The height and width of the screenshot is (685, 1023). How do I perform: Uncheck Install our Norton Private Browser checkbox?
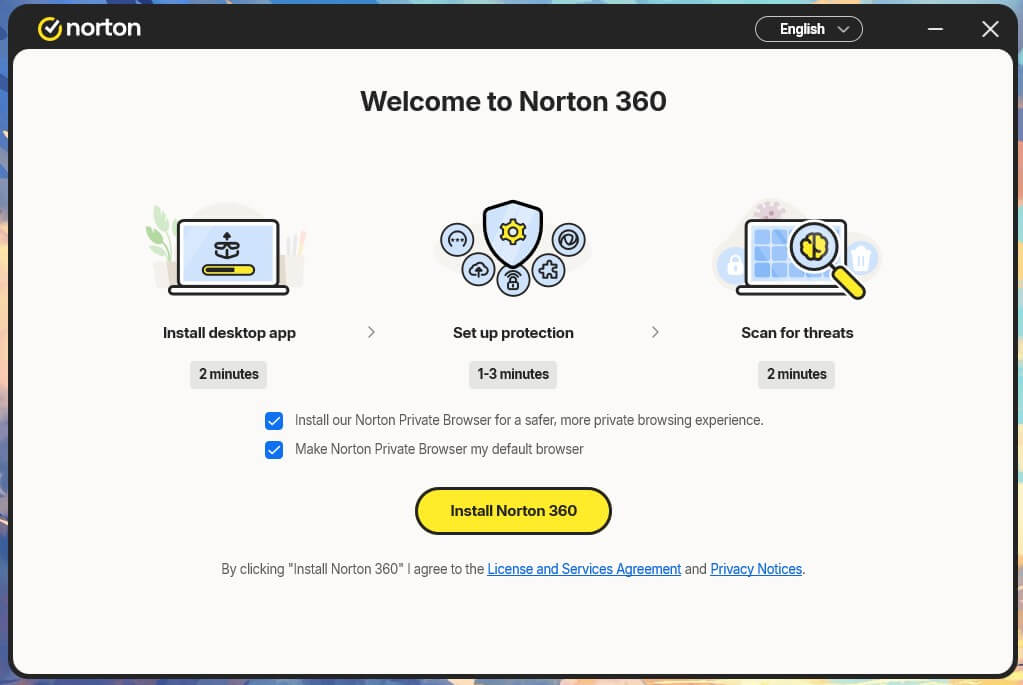274,421
